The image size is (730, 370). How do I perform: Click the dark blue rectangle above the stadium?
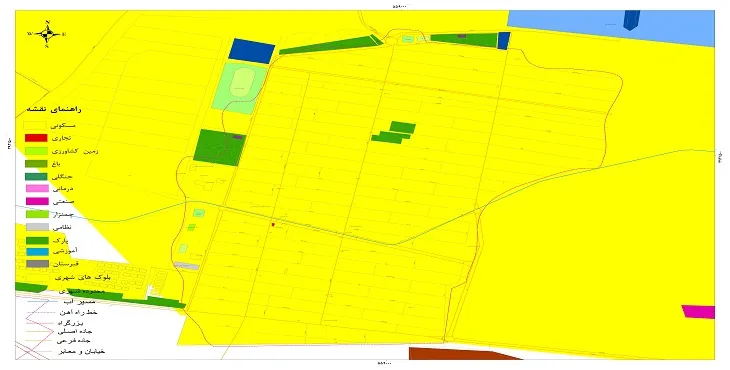coord(252,51)
